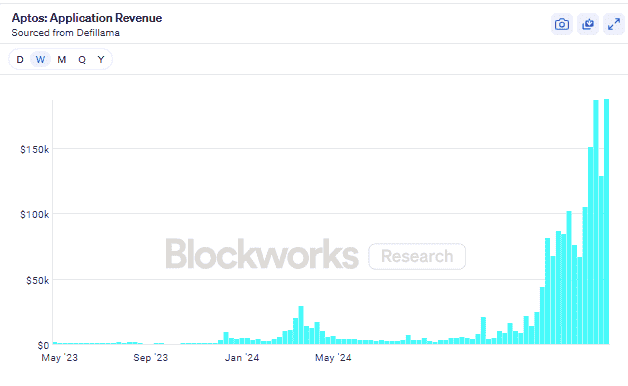The width and height of the screenshot is (628, 386).
Task: Click 'Sourced from Defillama' subtitle
Action: point(66,33)
